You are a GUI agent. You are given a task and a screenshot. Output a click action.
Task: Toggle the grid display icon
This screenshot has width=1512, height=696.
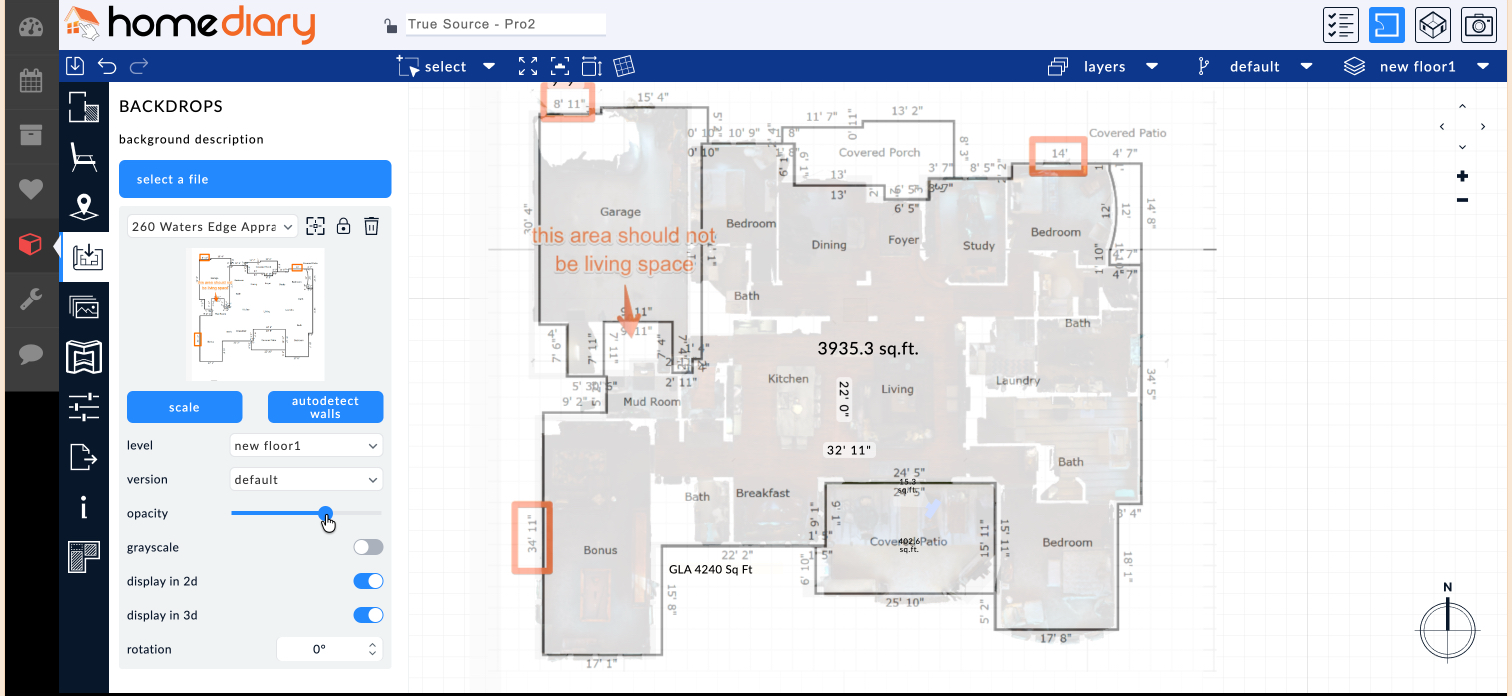[624, 66]
